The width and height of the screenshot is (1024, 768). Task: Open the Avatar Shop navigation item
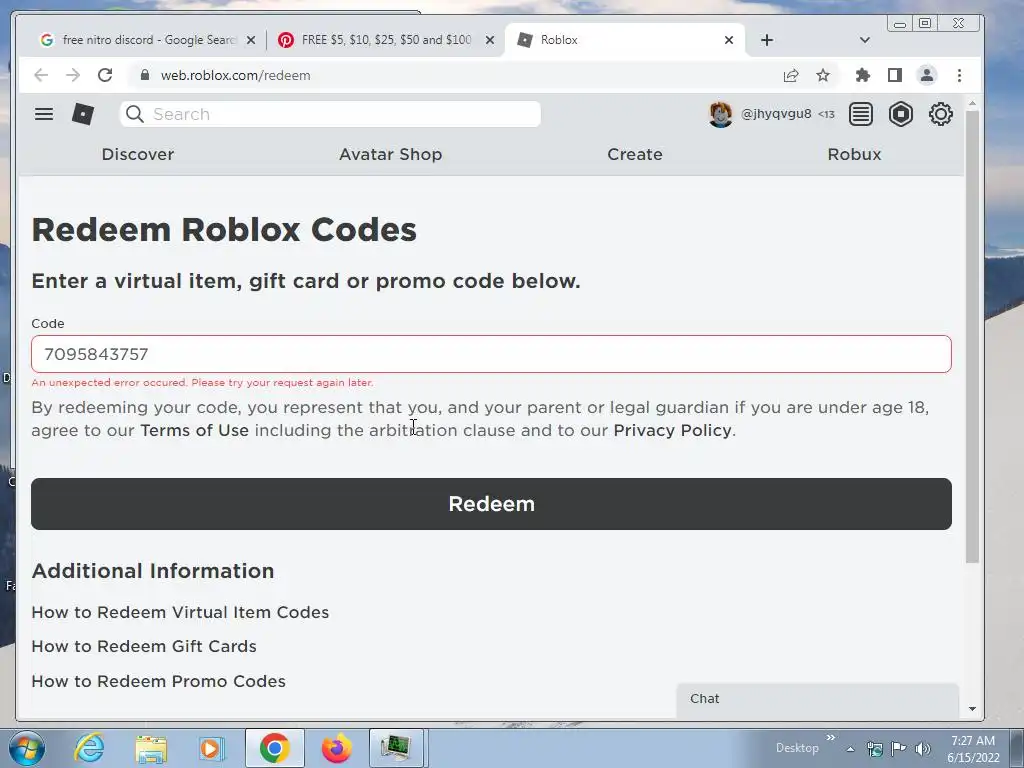tap(391, 154)
